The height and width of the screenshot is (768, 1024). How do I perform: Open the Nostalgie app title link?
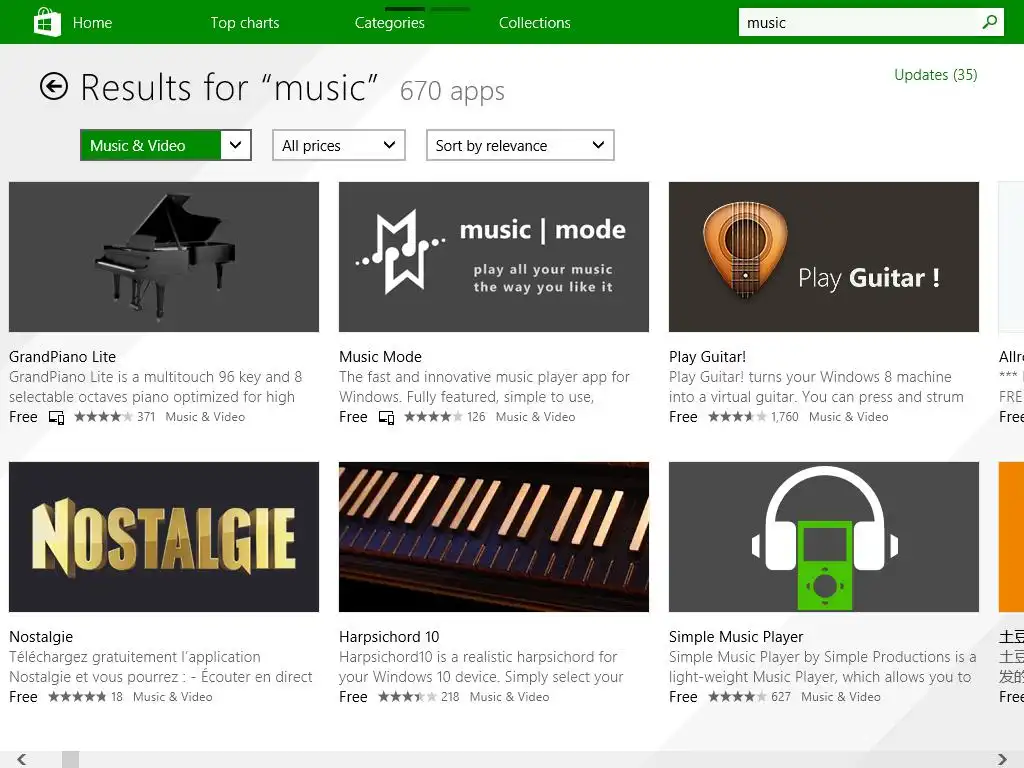(41, 637)
